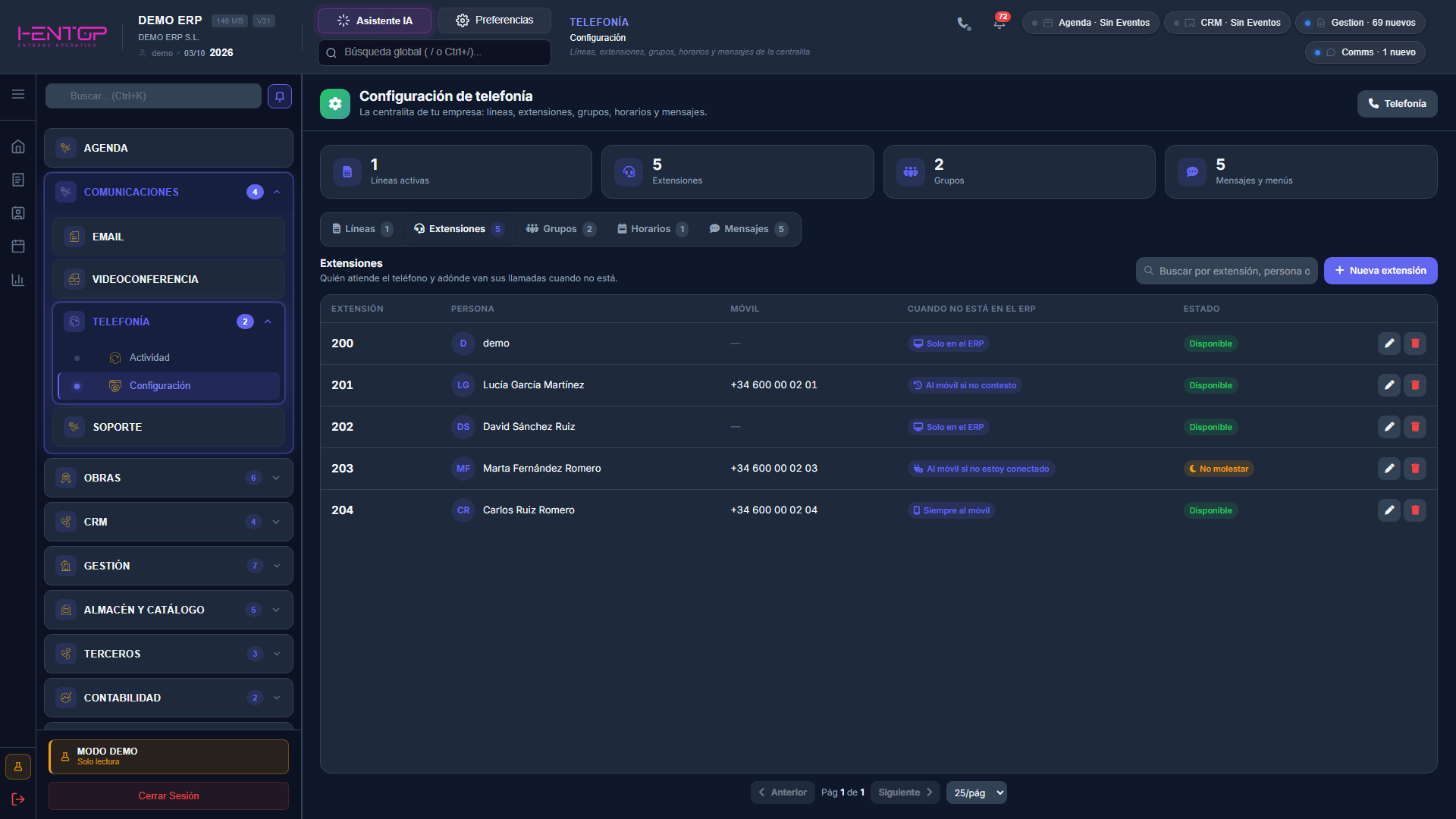Expand the CONTABILIDAD section
The height and width of the screenshot is (819, 1456).
276,698
